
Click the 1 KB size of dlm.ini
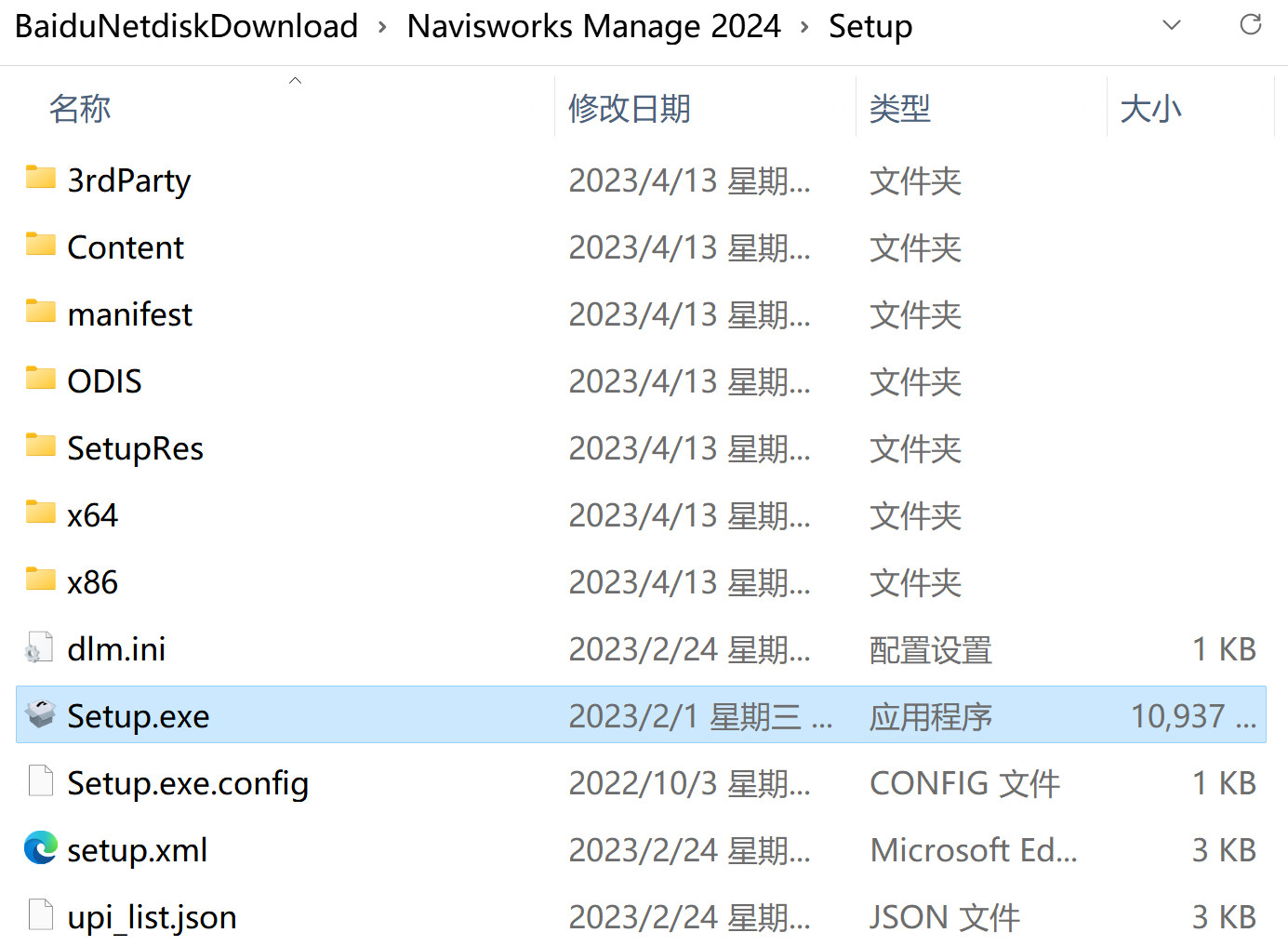tap(1225, 649)
